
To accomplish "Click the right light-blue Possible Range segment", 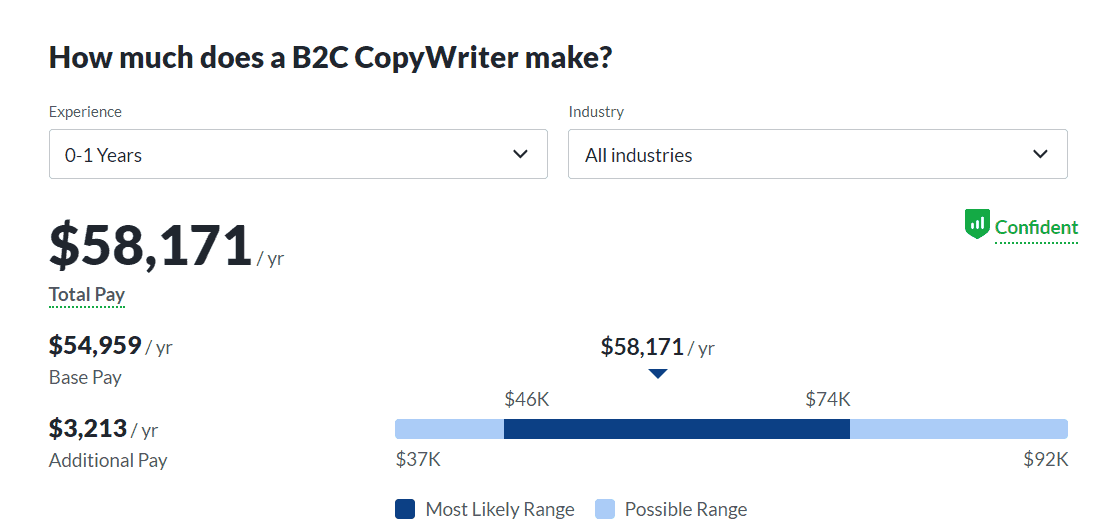I will 958,429.
